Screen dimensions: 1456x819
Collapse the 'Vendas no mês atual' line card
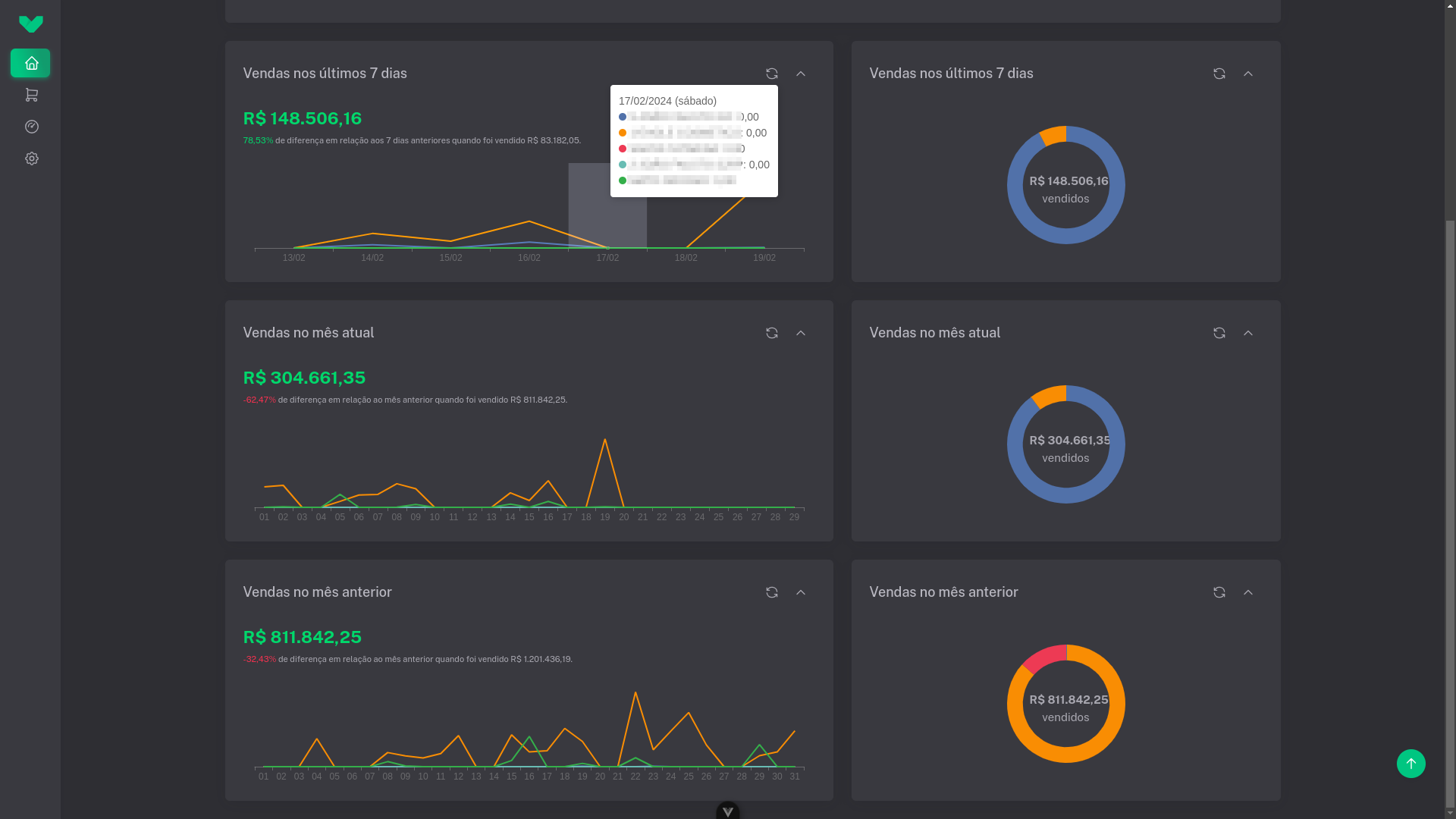800,333
